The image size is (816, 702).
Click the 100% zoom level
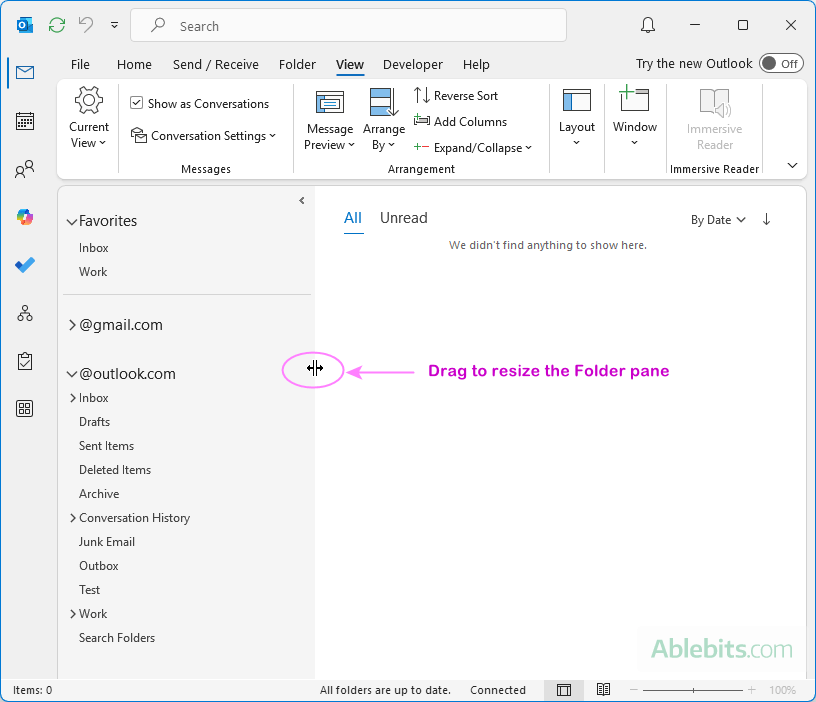(782, 690)
